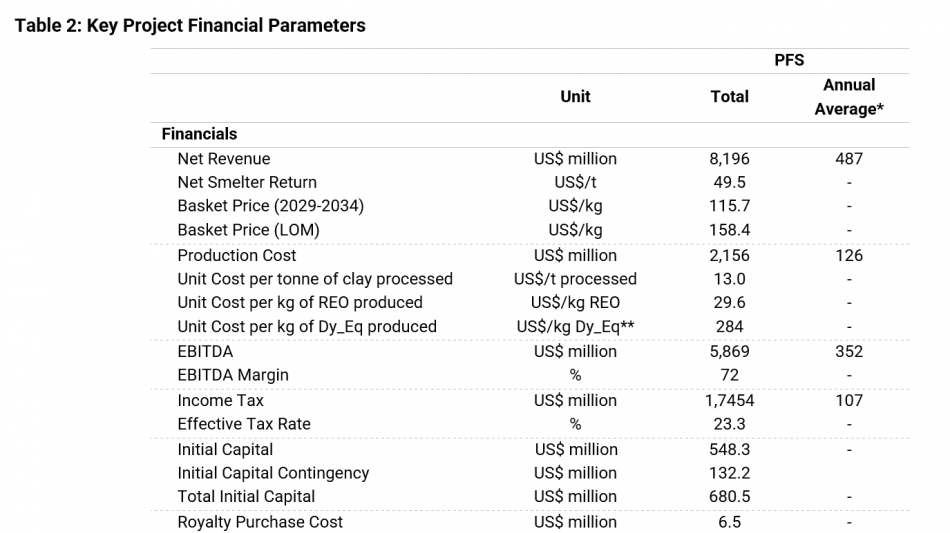Select the EBITDA total value 5,869
Image resolution: width=950 pixels, height=533 pixels.
pos(729,352)
